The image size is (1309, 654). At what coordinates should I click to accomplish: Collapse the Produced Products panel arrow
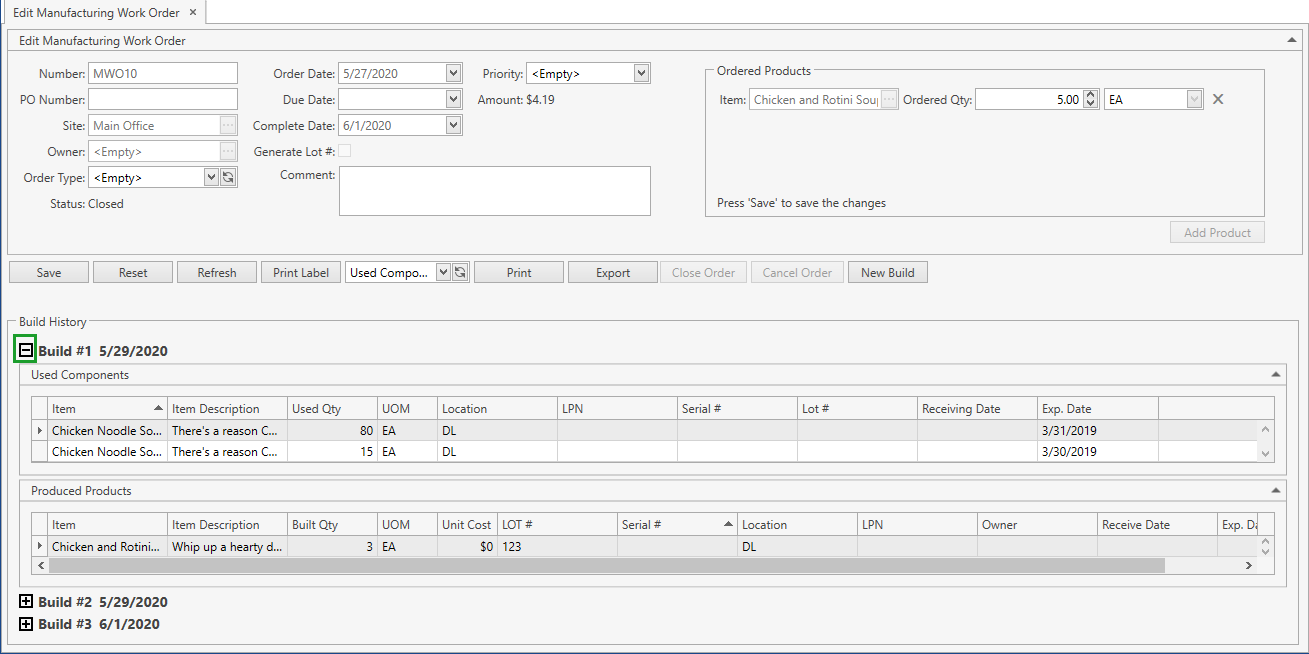point(1275,490)
